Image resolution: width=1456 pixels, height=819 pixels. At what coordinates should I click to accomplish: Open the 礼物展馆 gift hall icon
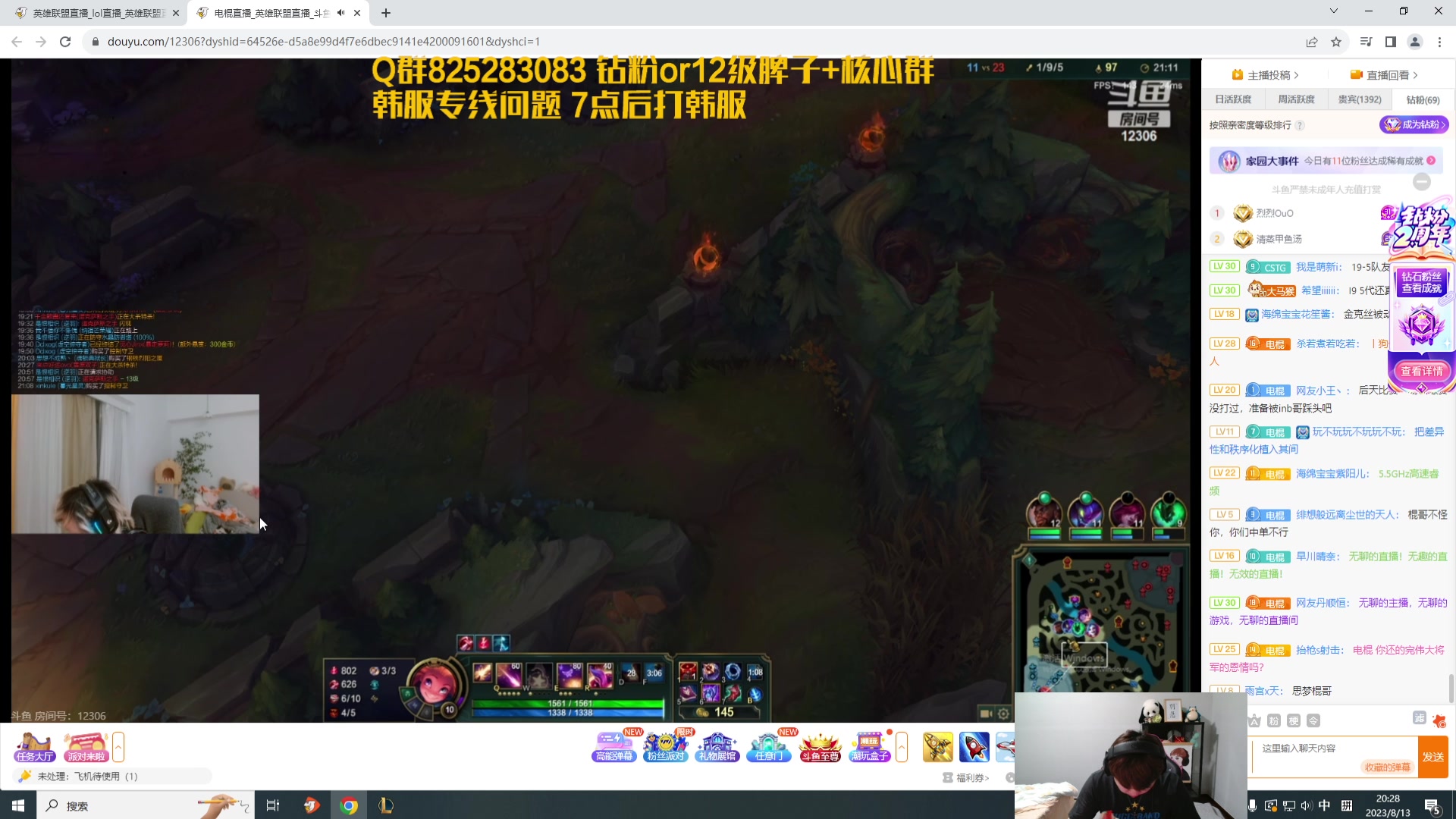717,747
